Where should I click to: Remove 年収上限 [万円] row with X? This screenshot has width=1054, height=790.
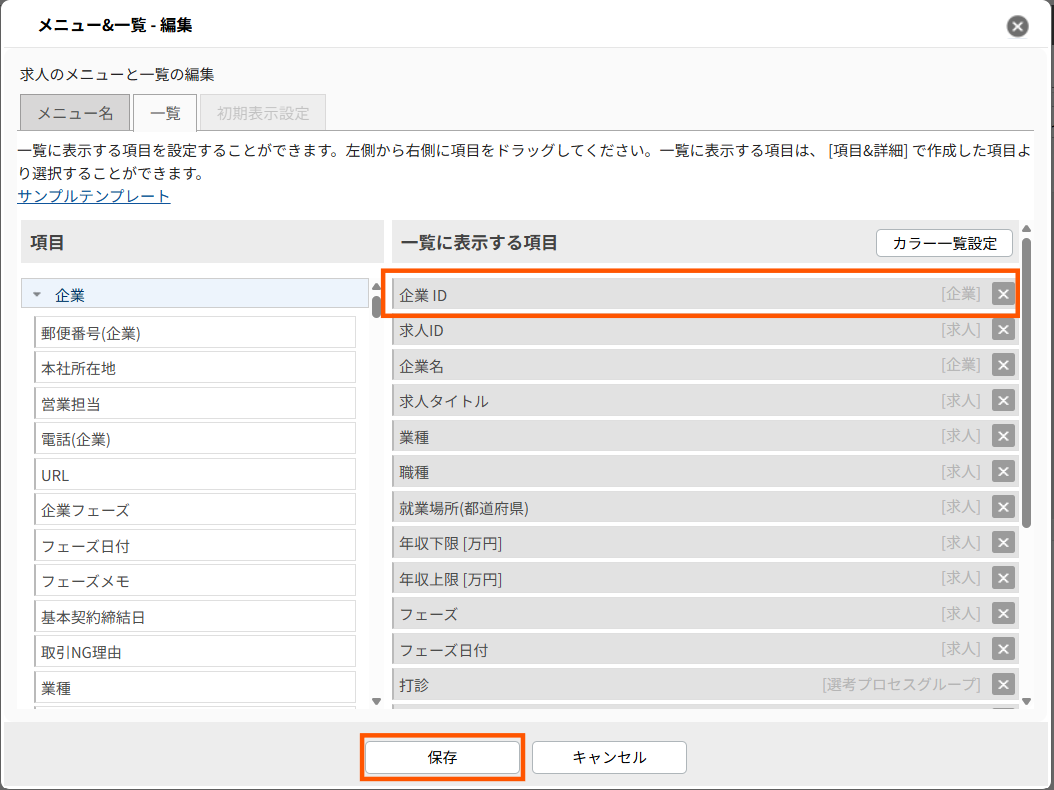click(x=1003, y=578)
